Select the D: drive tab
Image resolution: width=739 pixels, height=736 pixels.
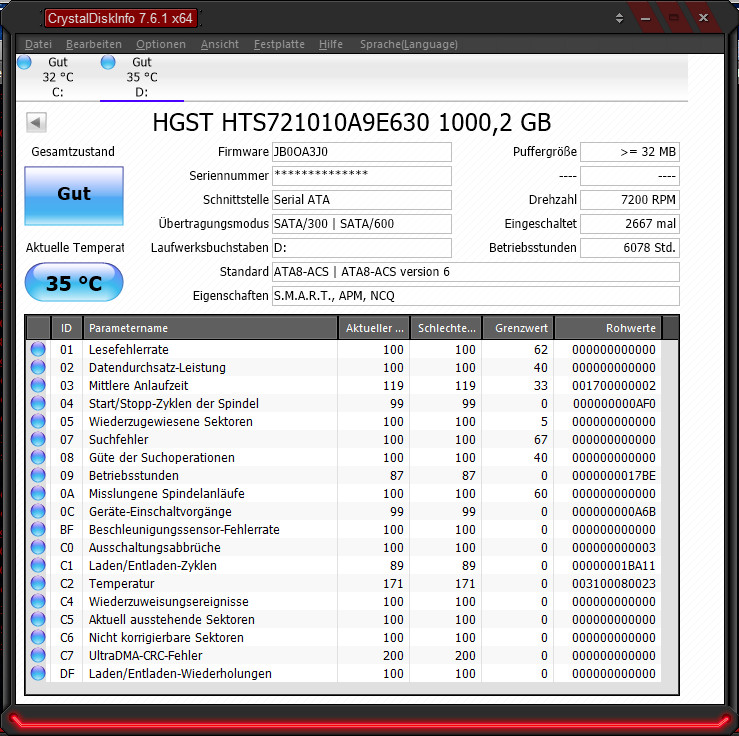141,77
